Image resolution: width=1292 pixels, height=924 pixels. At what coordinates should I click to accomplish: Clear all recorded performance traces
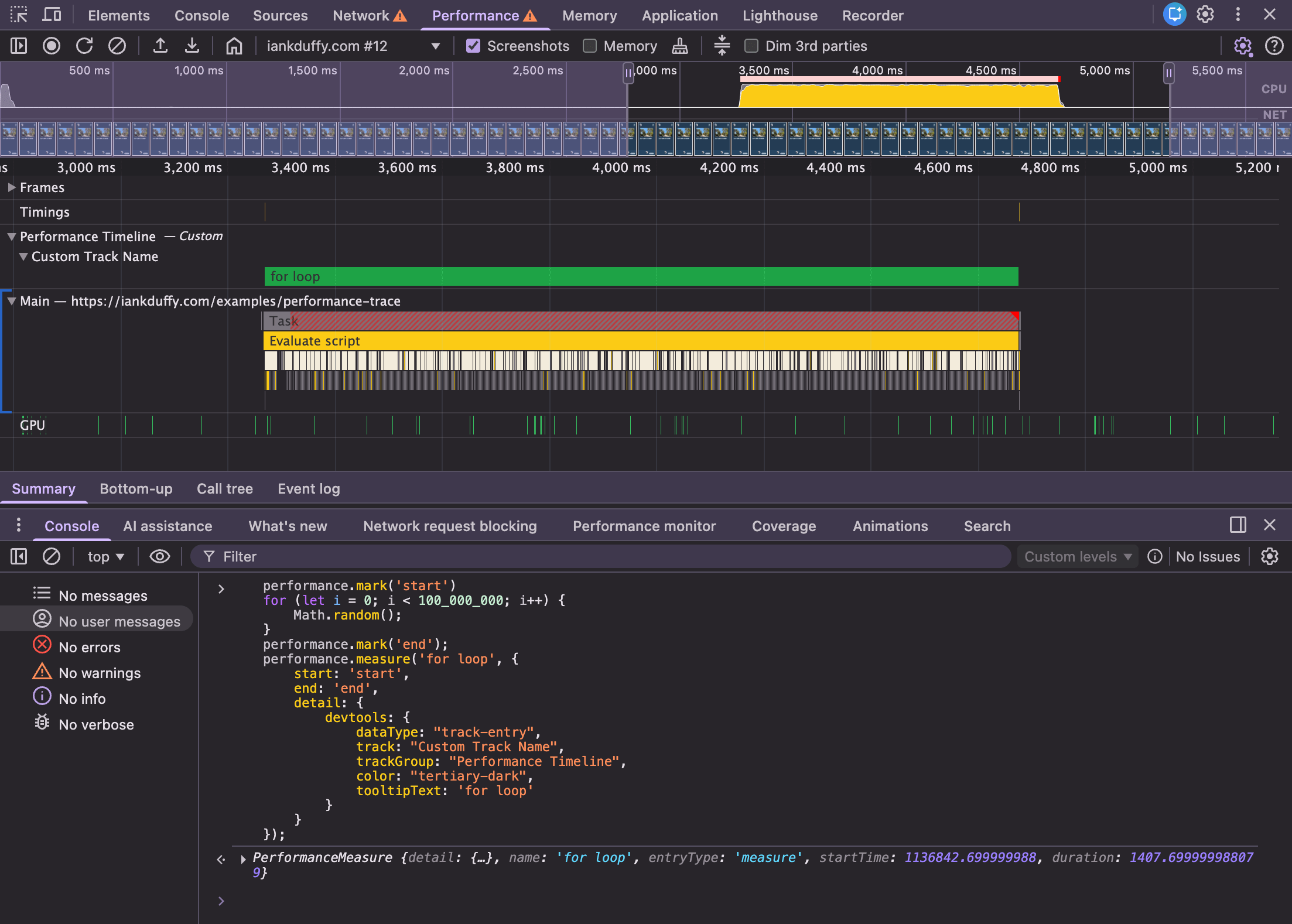coord(117,45)
